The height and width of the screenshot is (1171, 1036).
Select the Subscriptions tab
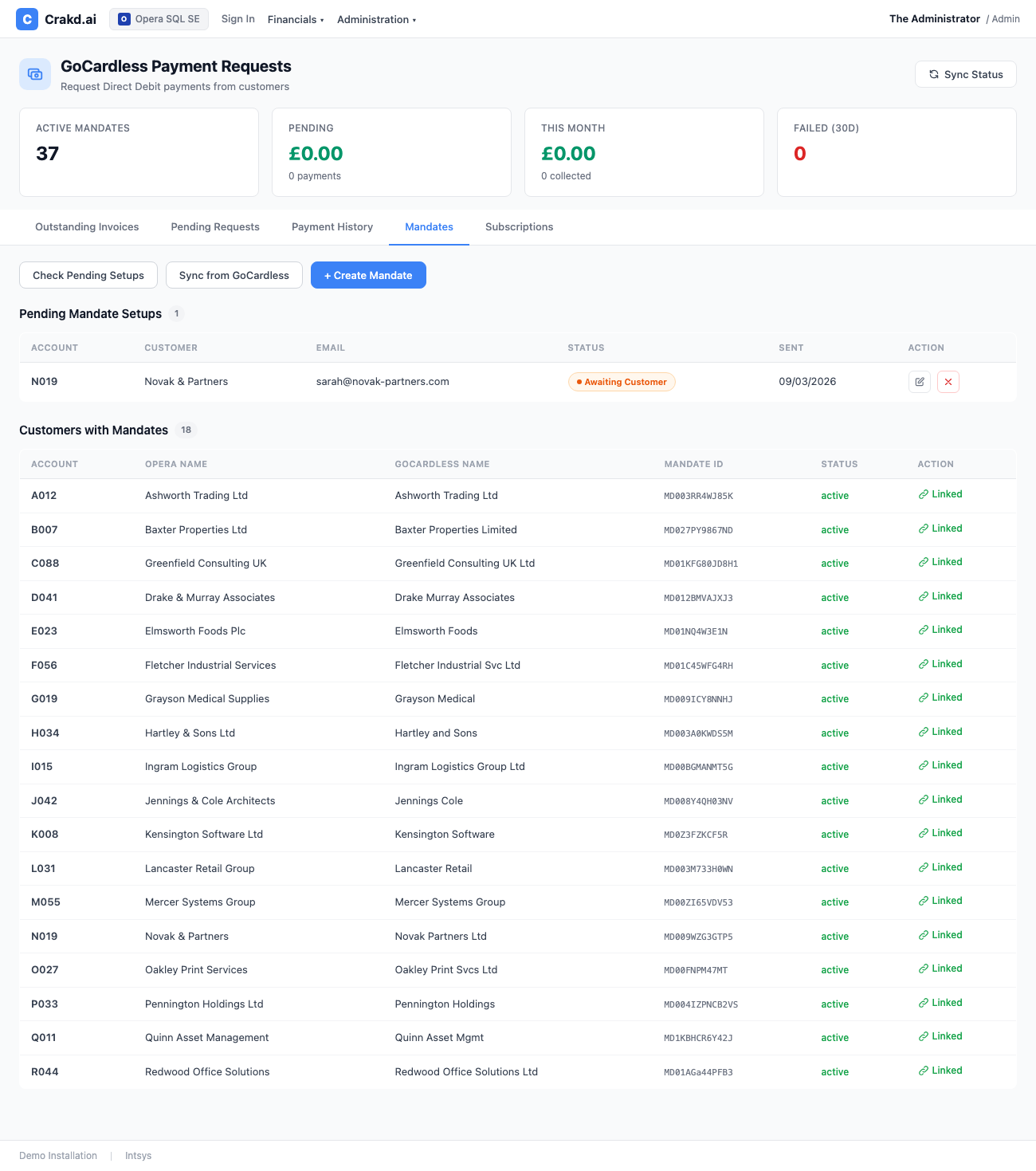click(x=519, y=227)
